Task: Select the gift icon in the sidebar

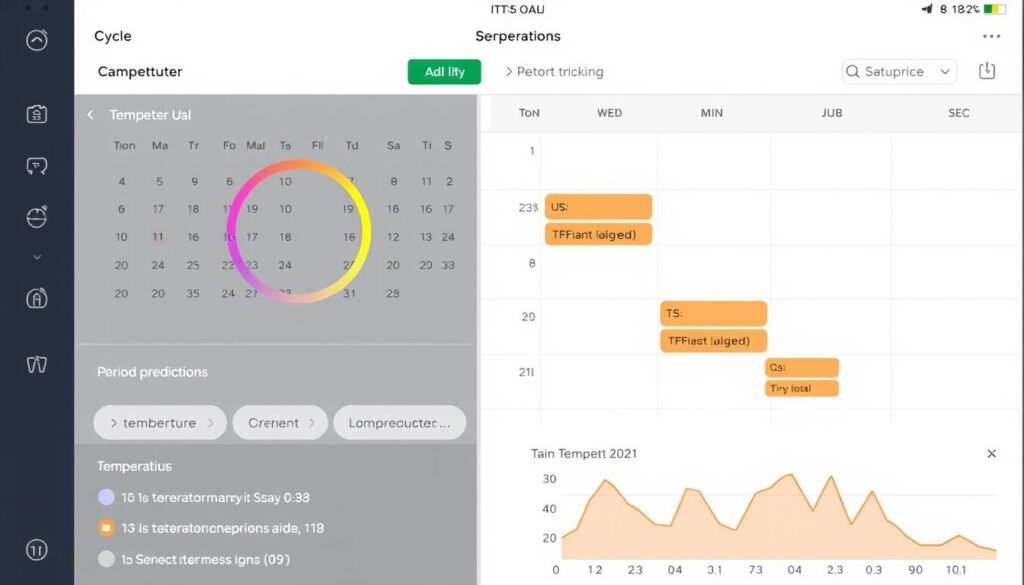Action: point(36,364)
